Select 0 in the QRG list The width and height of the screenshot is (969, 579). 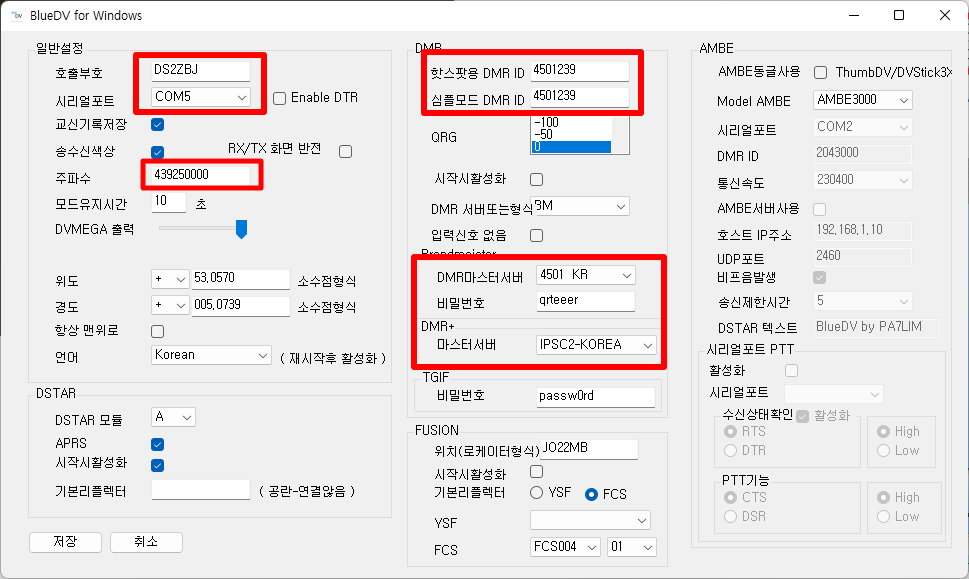click(x=572, y=147)
